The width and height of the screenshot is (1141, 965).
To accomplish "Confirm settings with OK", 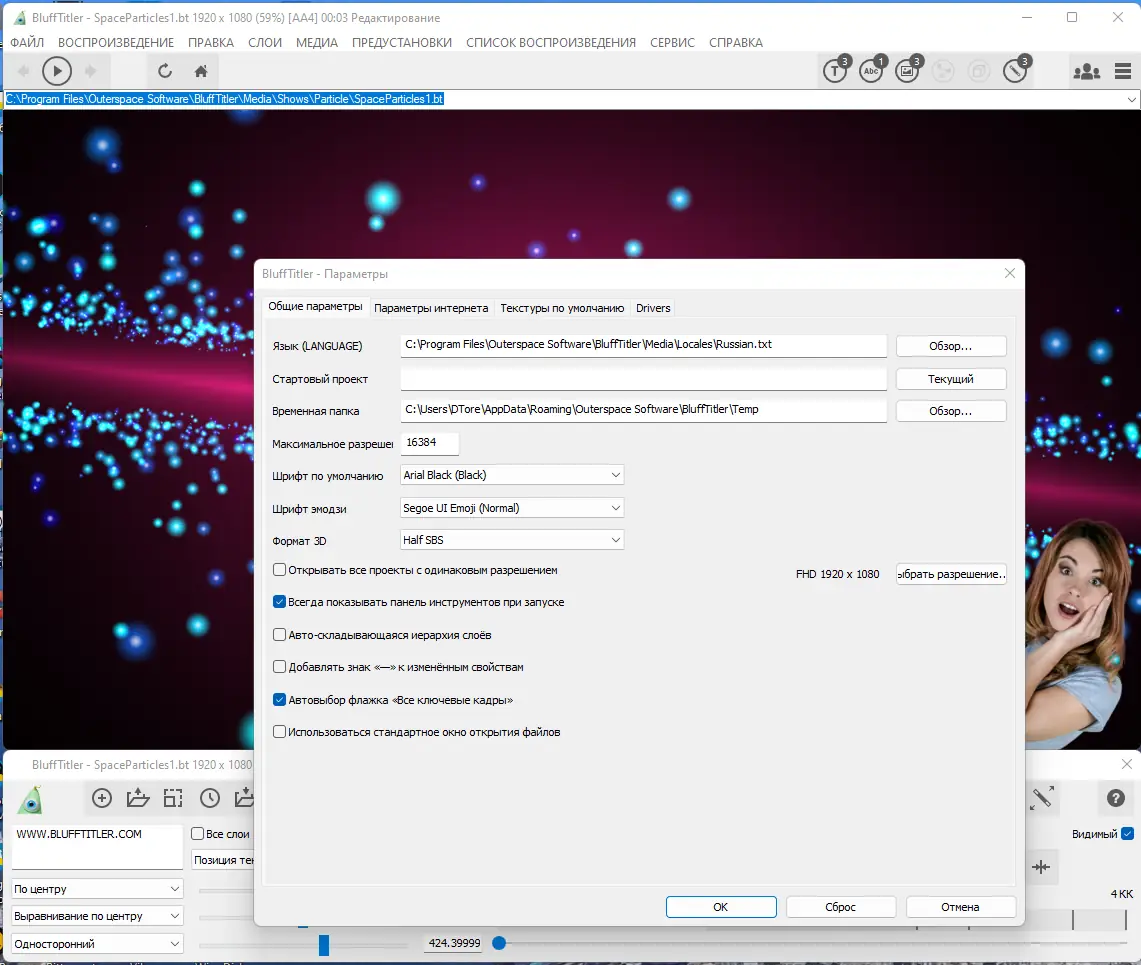I will [720, 907].
